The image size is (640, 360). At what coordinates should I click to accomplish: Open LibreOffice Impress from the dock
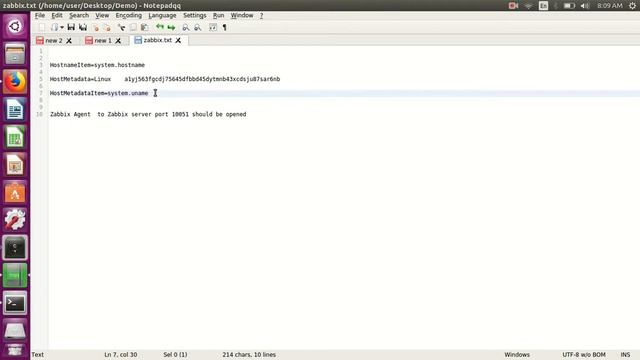click(x=15, y=165)
